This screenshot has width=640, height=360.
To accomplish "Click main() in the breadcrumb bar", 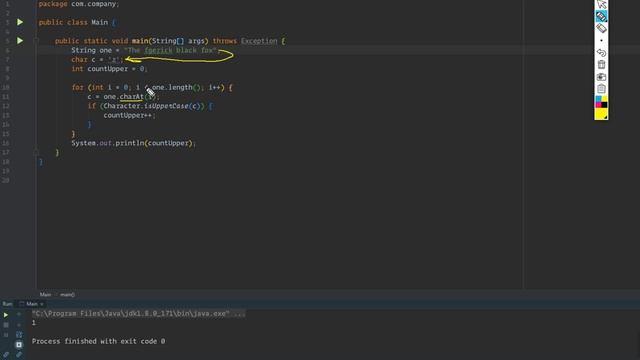I will pos(67,294).
